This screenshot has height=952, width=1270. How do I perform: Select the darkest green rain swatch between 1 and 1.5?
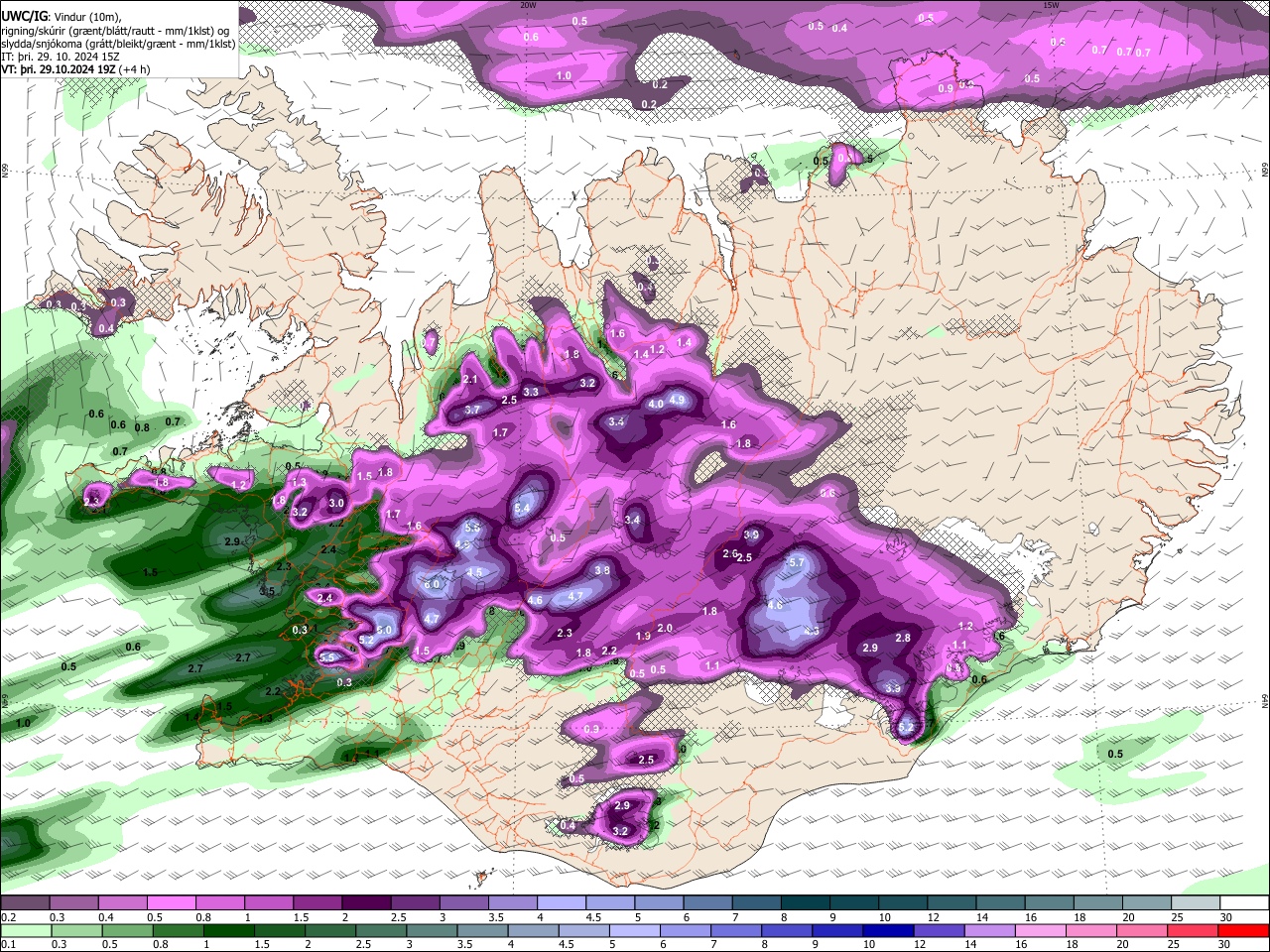click(228, 930)
